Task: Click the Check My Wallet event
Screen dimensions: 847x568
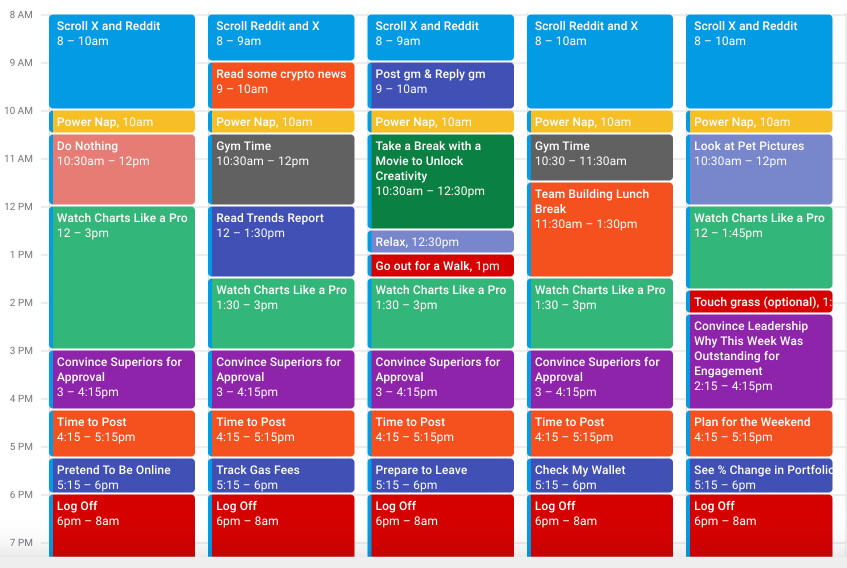Action: [x=600, y=476]
